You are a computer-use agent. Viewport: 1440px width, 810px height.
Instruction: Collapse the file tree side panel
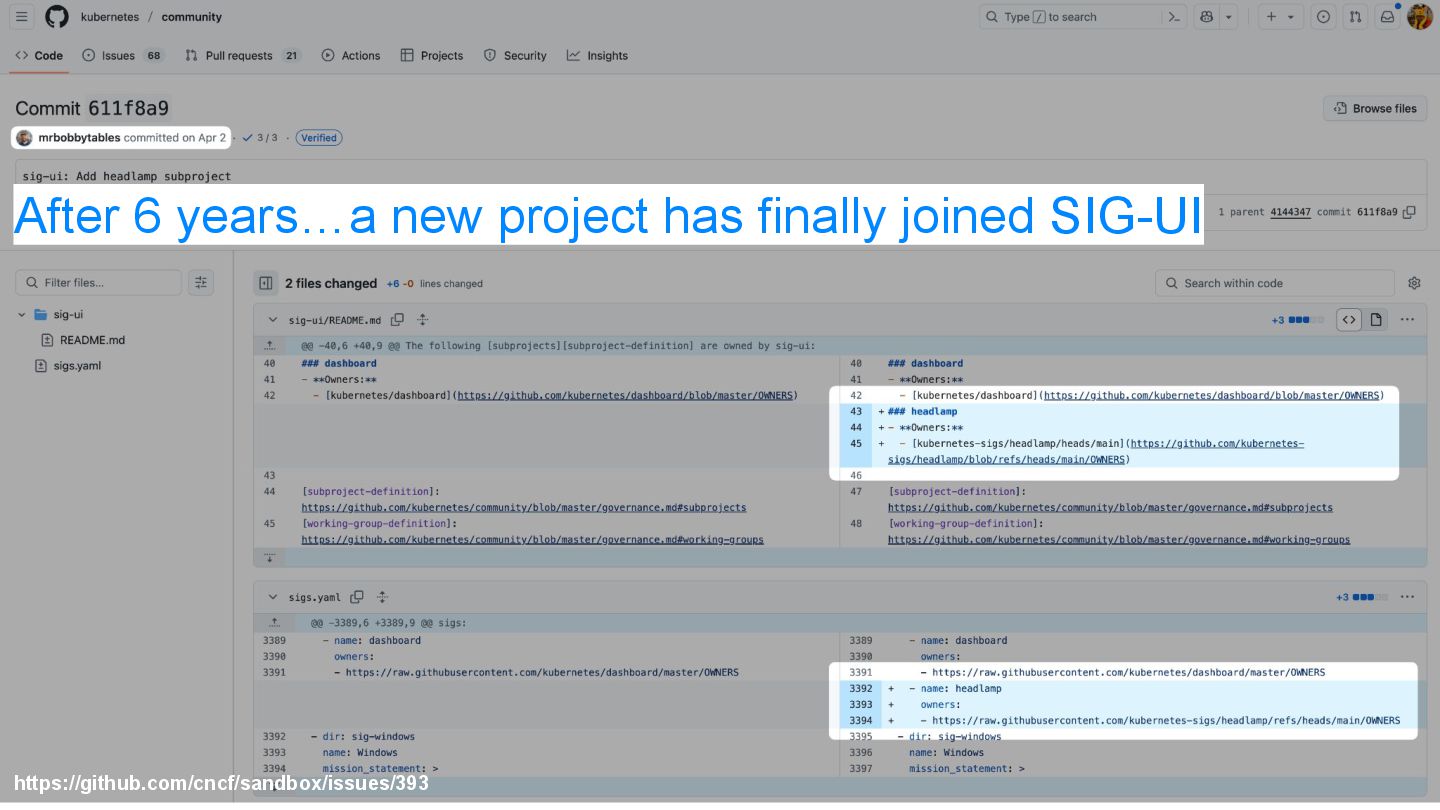(x=266, y=283)
